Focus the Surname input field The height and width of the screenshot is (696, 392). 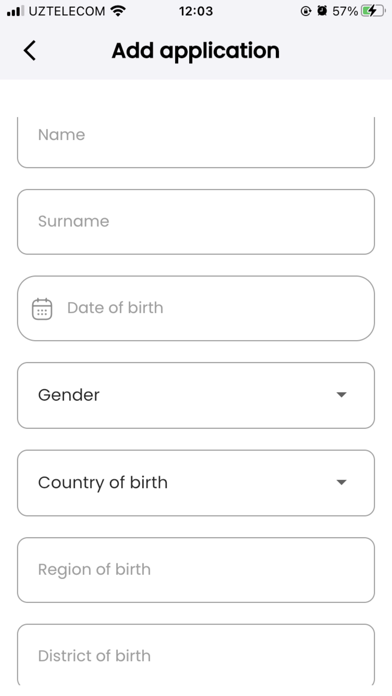tap(196, 222)
